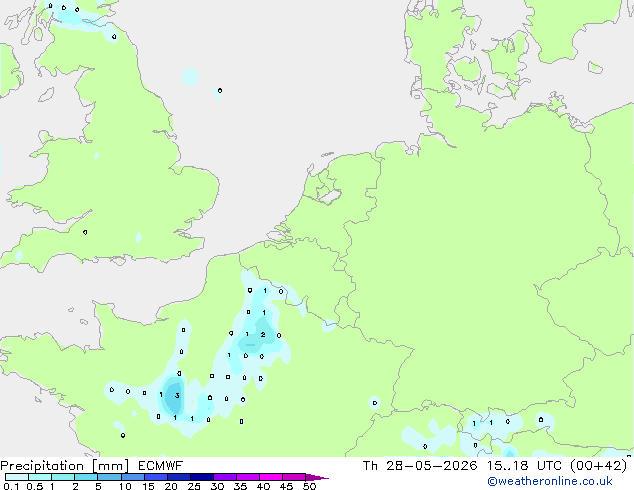
Task: Click the '35' legend scale label
Action: 240,486
